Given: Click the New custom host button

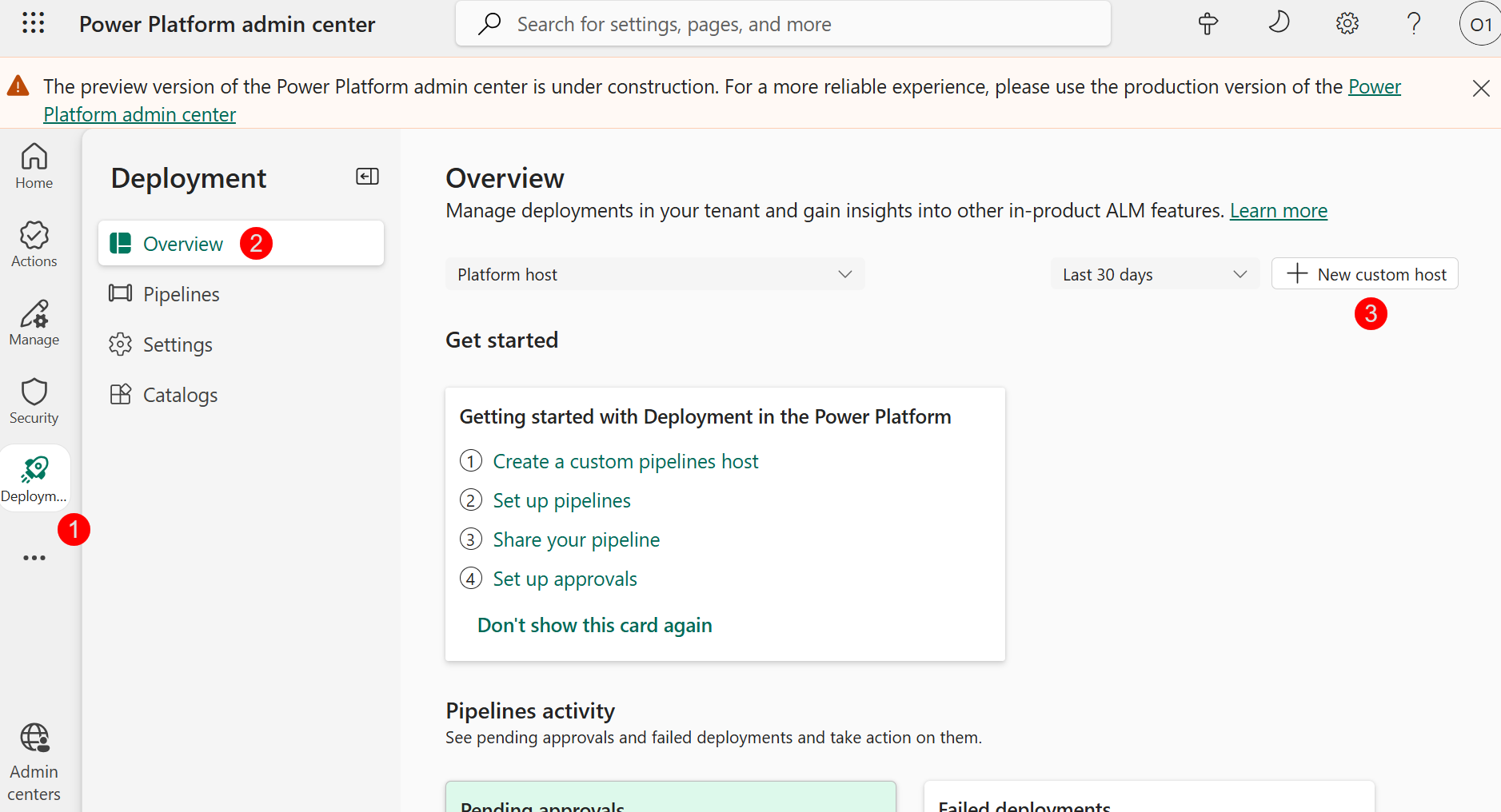Looking at the screenshot, I should point(1364,274).
